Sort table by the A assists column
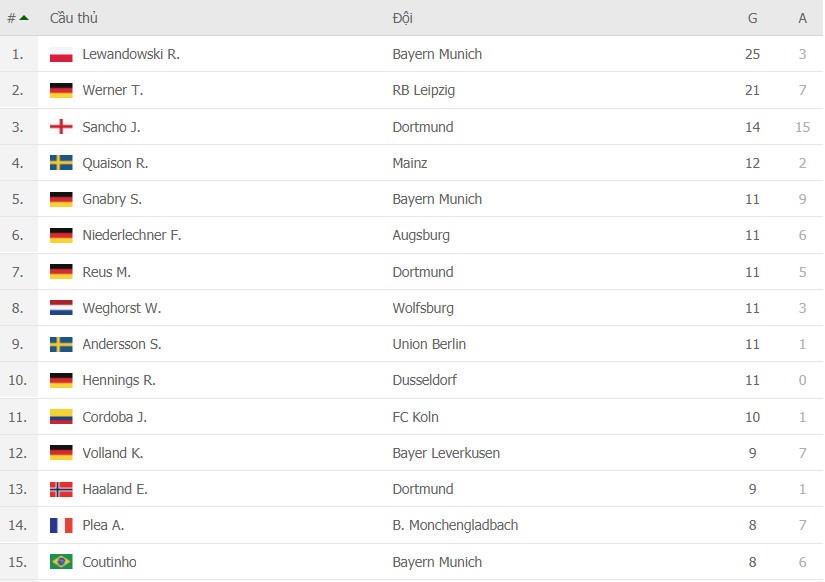Image resolution: width=825 pixels, height=582 pixels. (802, 18)
